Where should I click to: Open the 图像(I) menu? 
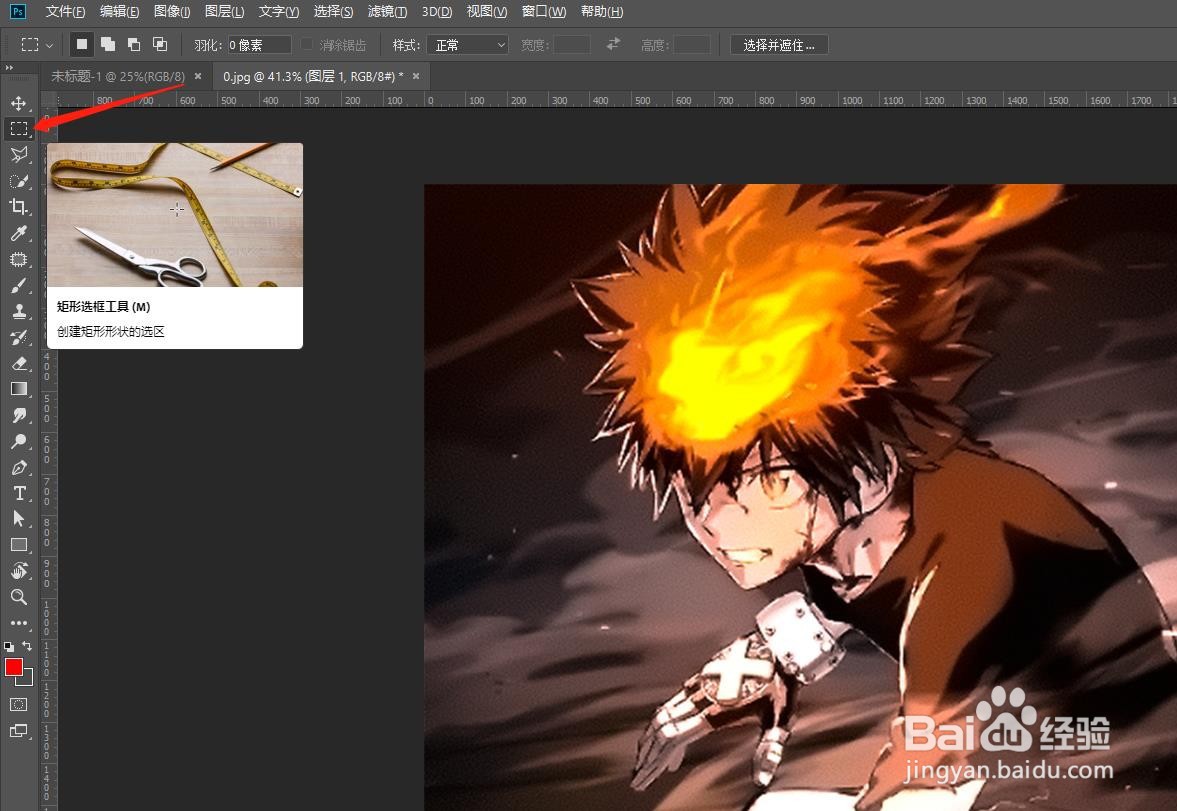[172, 11]
